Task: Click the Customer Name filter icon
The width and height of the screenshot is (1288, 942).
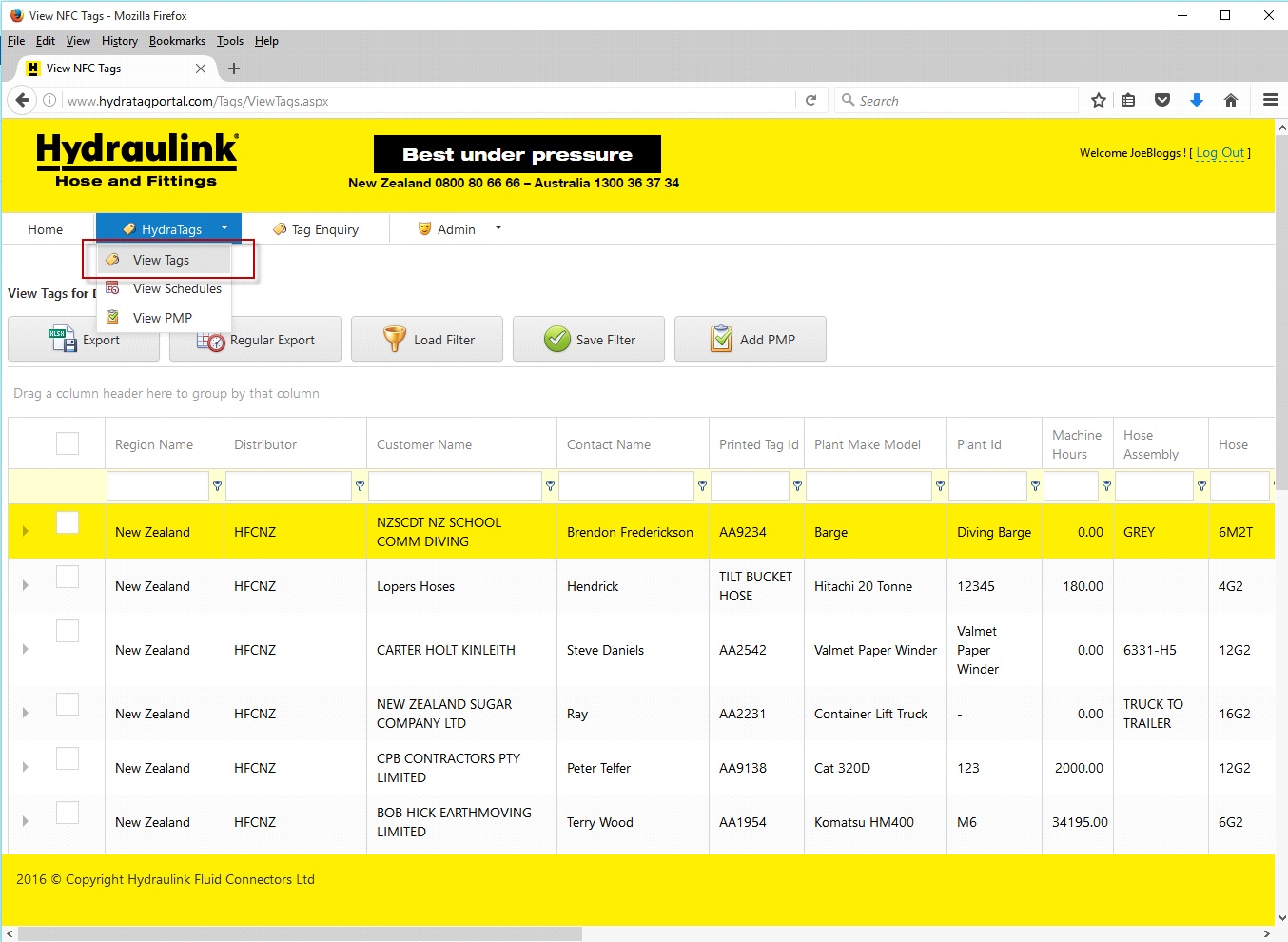Action: coord(550,485)
